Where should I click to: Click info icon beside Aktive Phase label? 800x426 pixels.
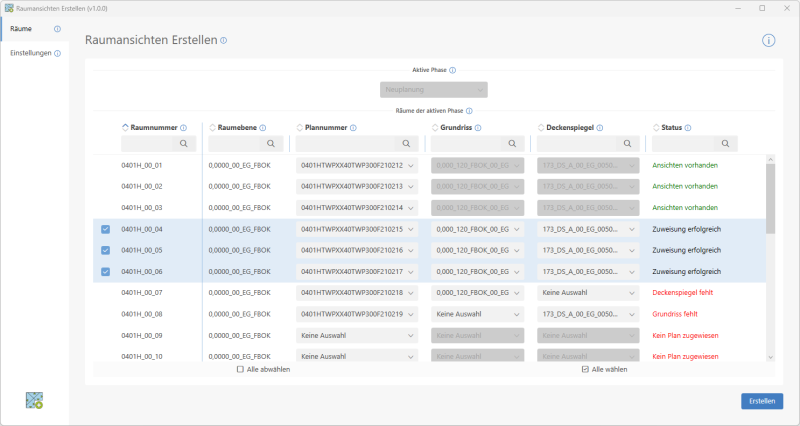coord(453,70)
